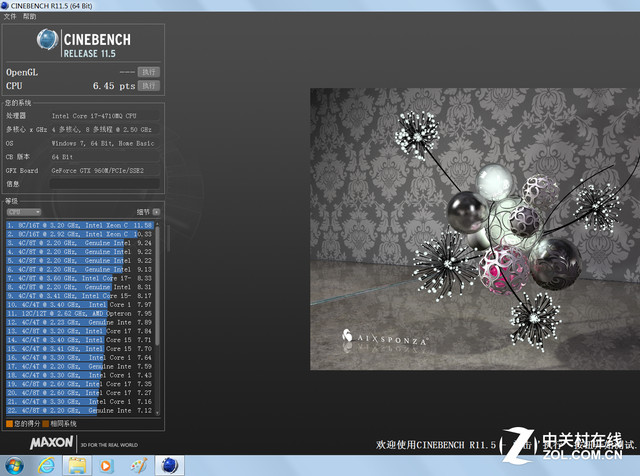The image size is (640, 476).
Task: Open File Explorer folder from taskbar
Action: pyautogui.click(x=76, y=465)
